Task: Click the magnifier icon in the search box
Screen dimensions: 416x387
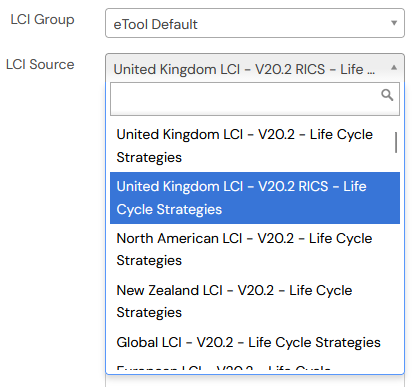Action: click(x=387, y=95)
